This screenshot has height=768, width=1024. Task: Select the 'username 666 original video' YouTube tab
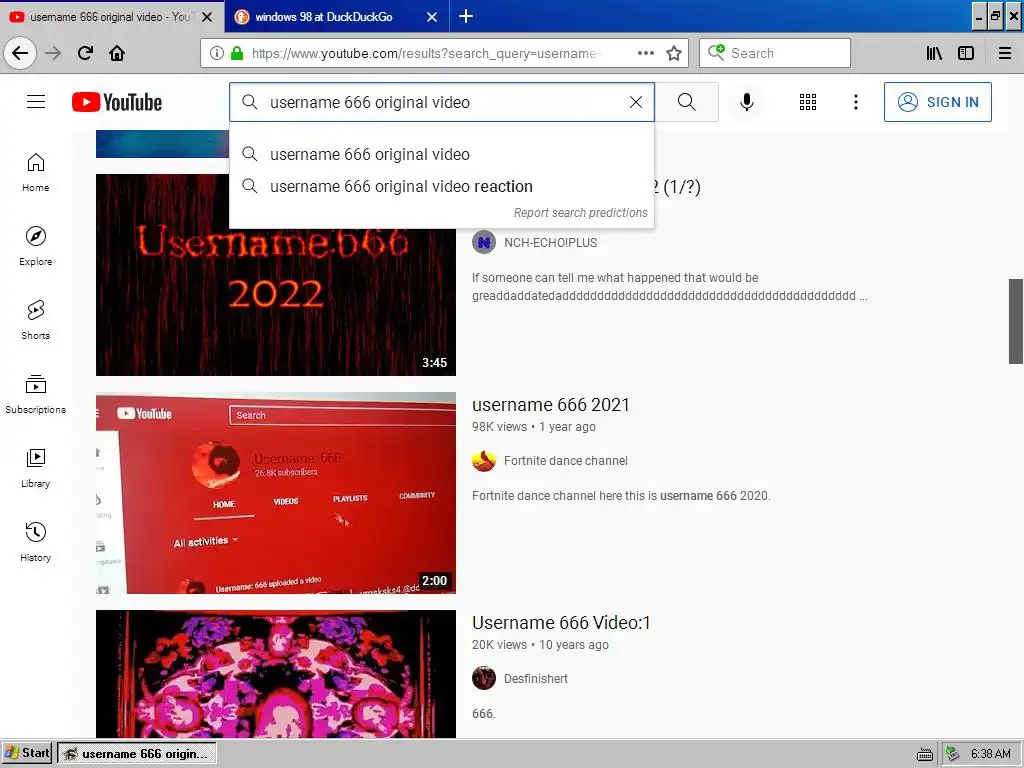112,17
